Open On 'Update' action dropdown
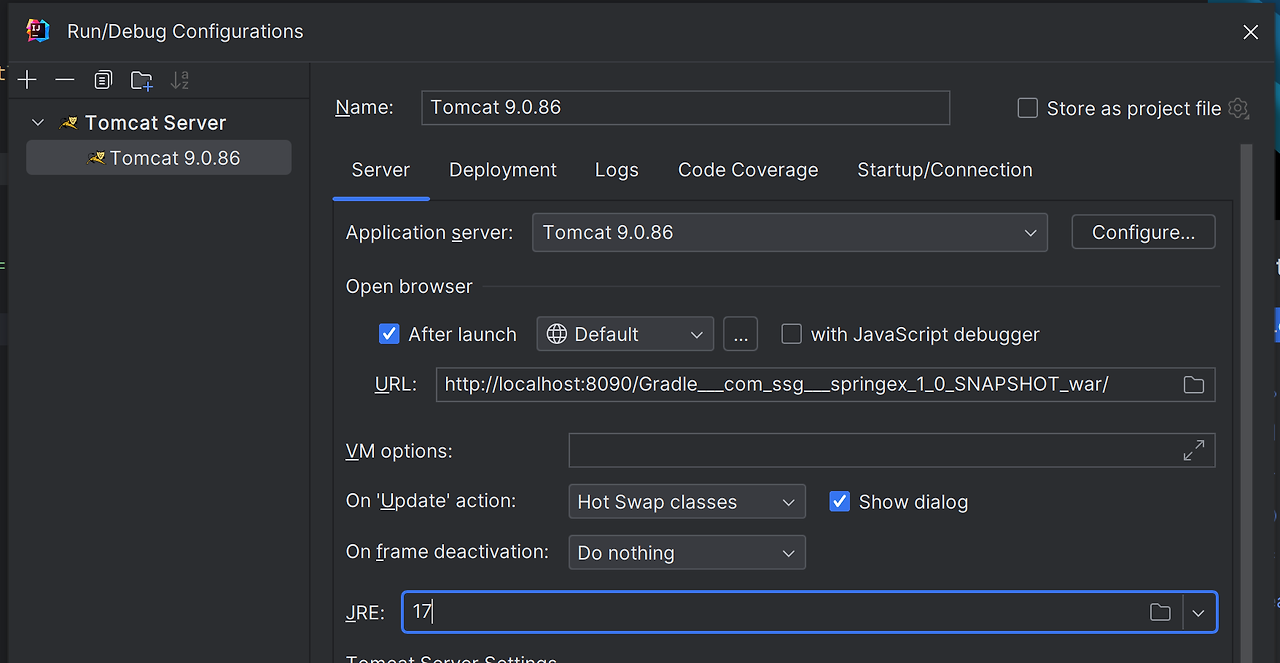Screen dimensions: 1280x663 coord(687,502)
